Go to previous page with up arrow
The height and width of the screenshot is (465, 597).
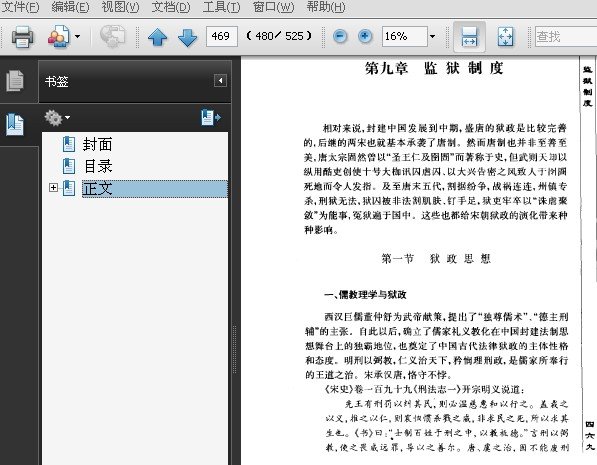pyautogui.click(x=158, y=37)
